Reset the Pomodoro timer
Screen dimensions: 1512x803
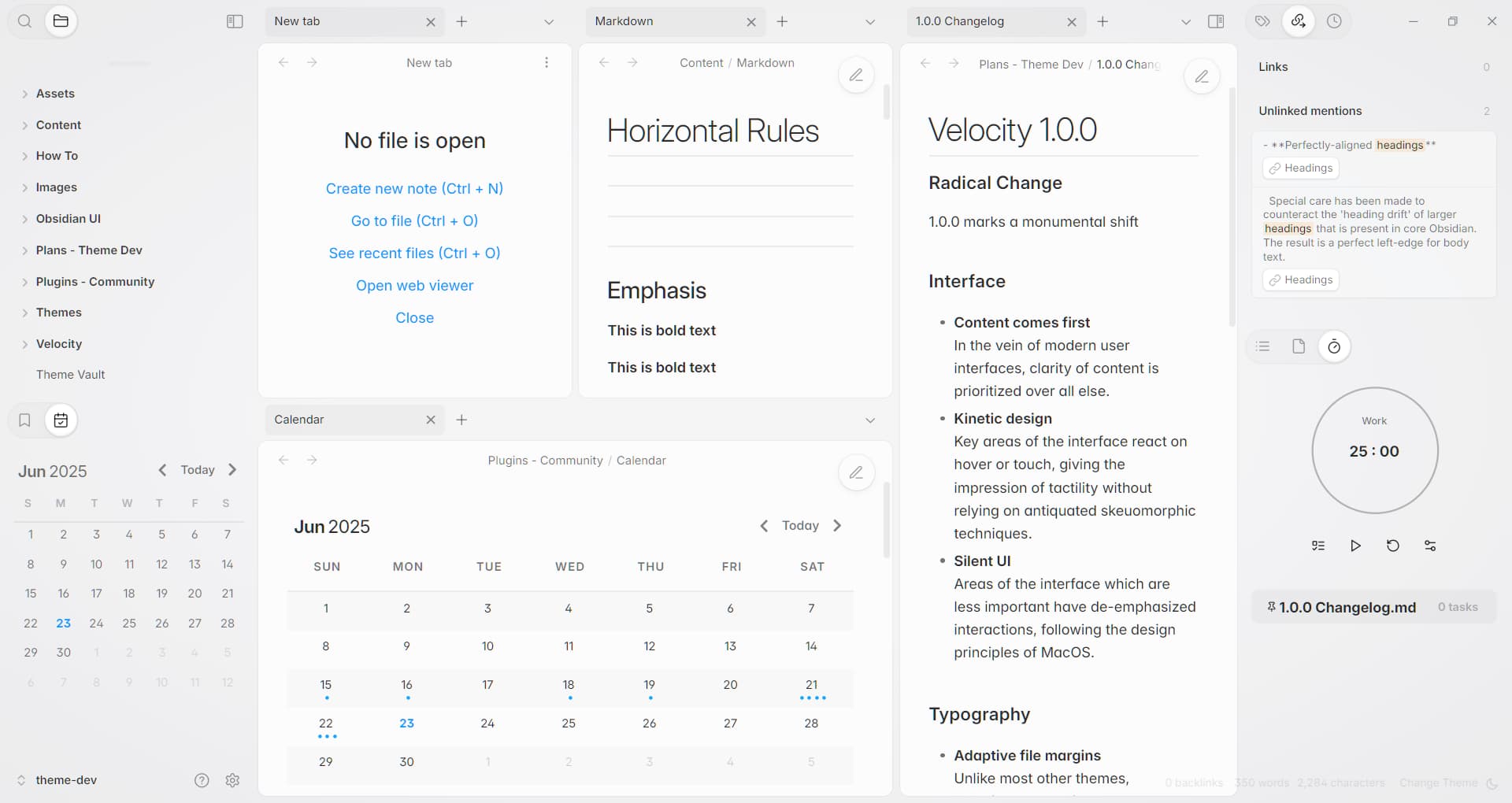pos(1392,546)
